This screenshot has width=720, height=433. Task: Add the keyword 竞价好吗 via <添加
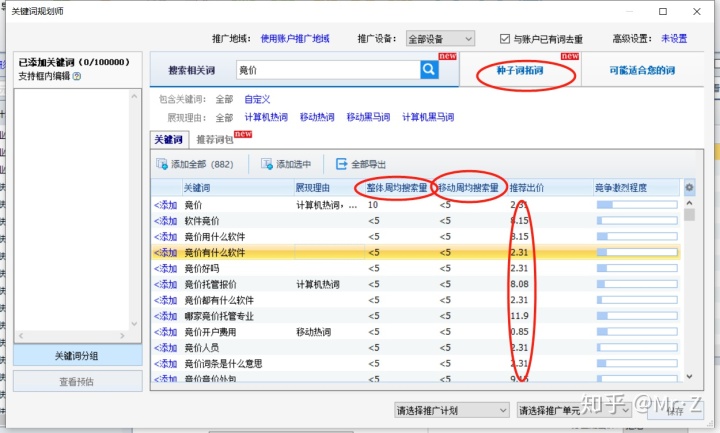(x=165, y=268)
